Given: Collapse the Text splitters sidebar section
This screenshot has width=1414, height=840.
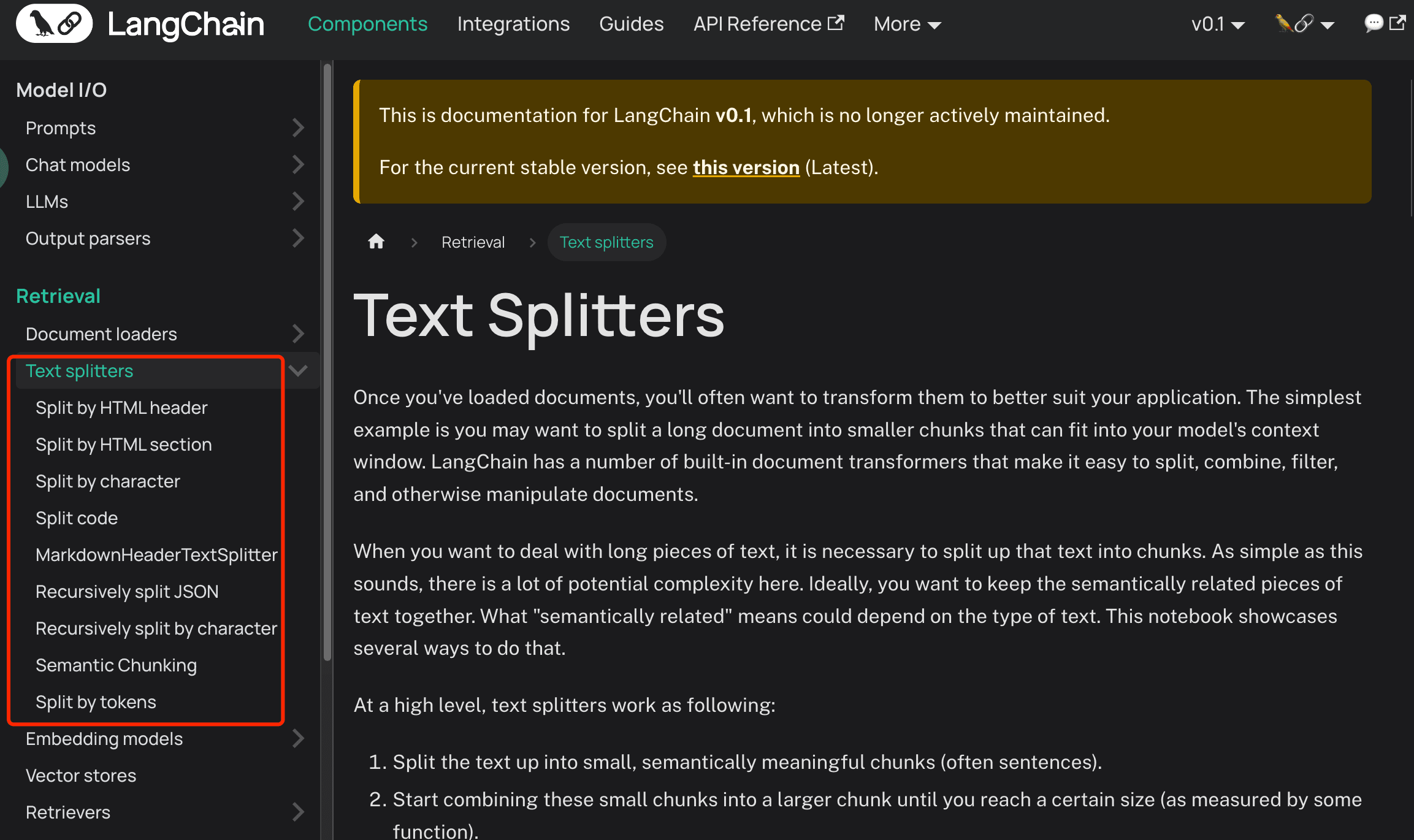Looking at the screenshot, I should (298, 370).
